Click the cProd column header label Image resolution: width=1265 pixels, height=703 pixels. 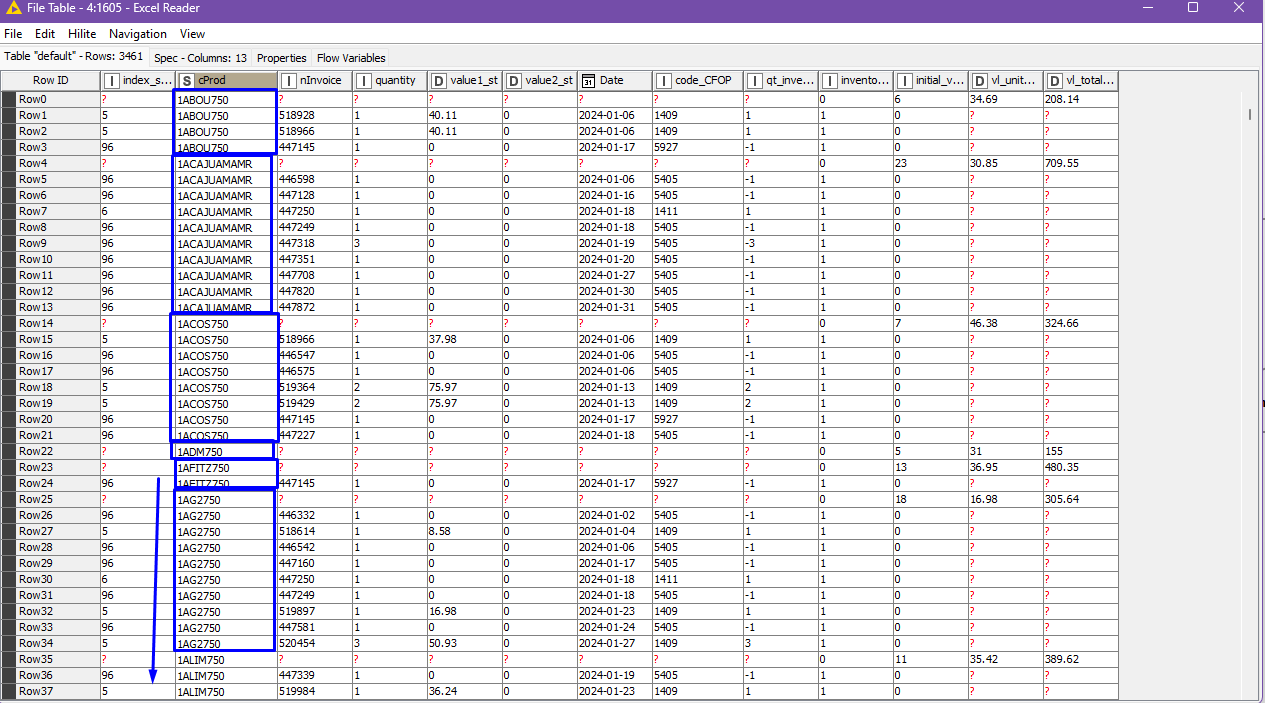click(x=210, y=80)
